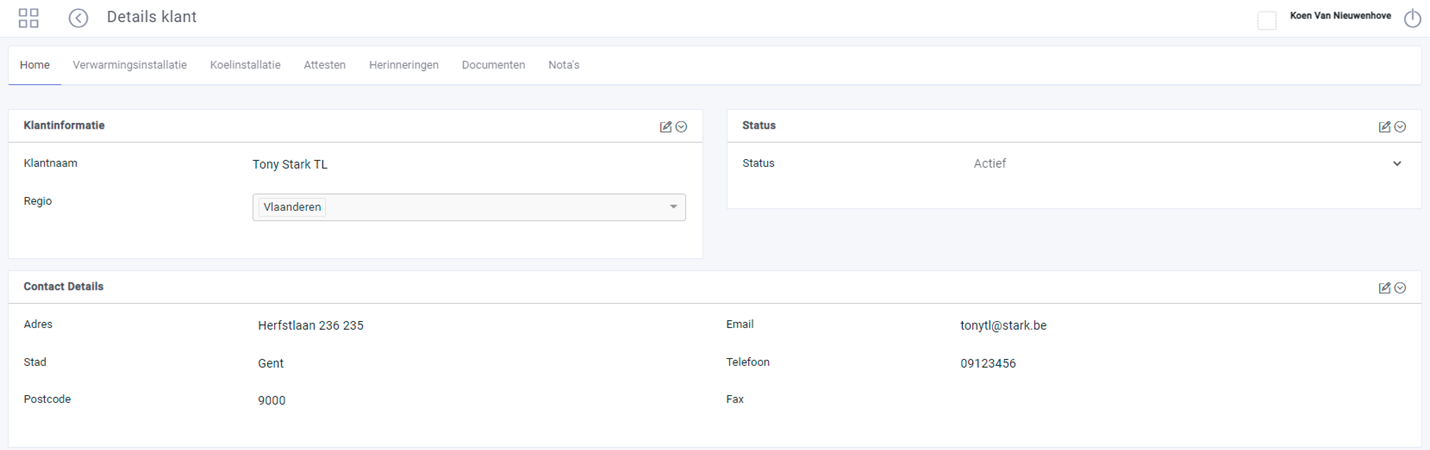Go to the Attesten tab

(x=325, y=65)
